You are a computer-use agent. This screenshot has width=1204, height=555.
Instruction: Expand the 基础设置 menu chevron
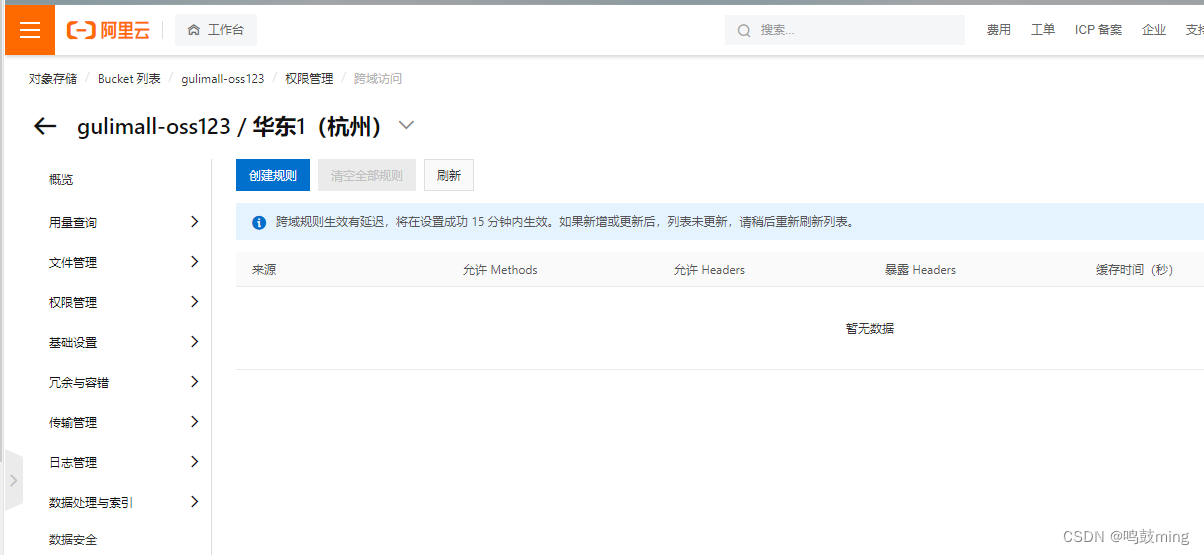(x=194, y=342)
